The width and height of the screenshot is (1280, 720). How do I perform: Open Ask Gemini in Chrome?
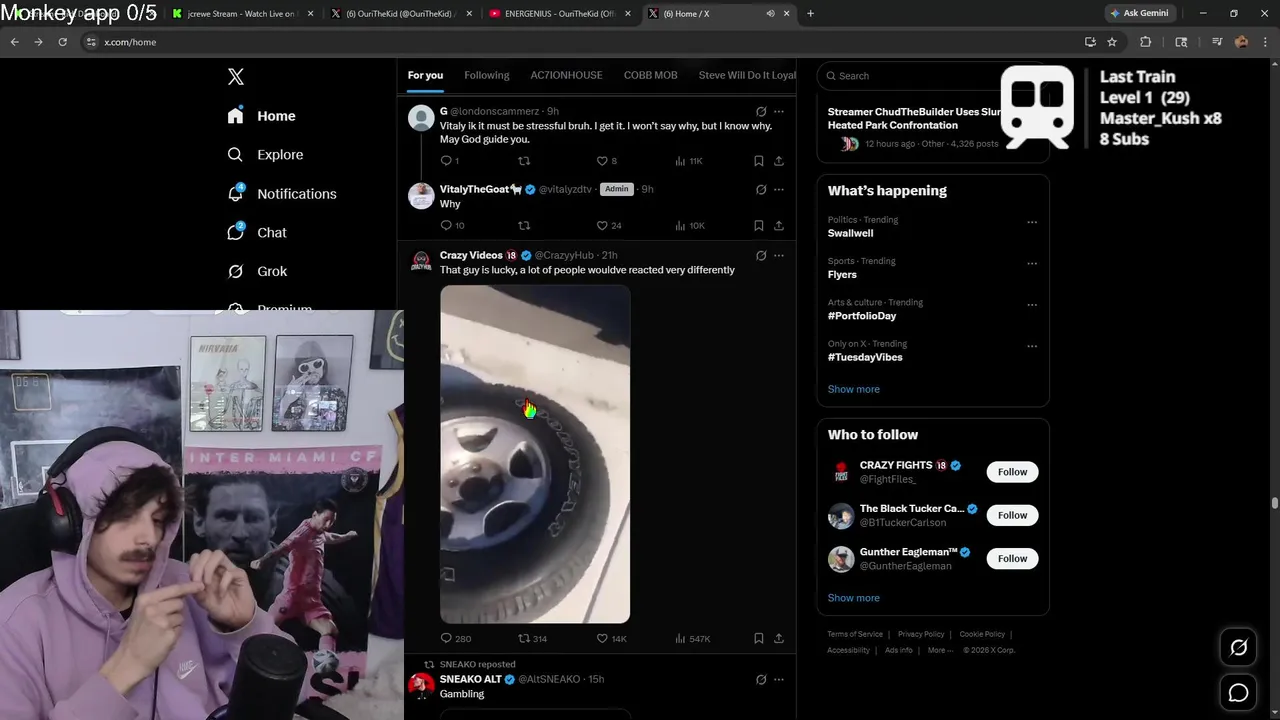click(1139, 13)
